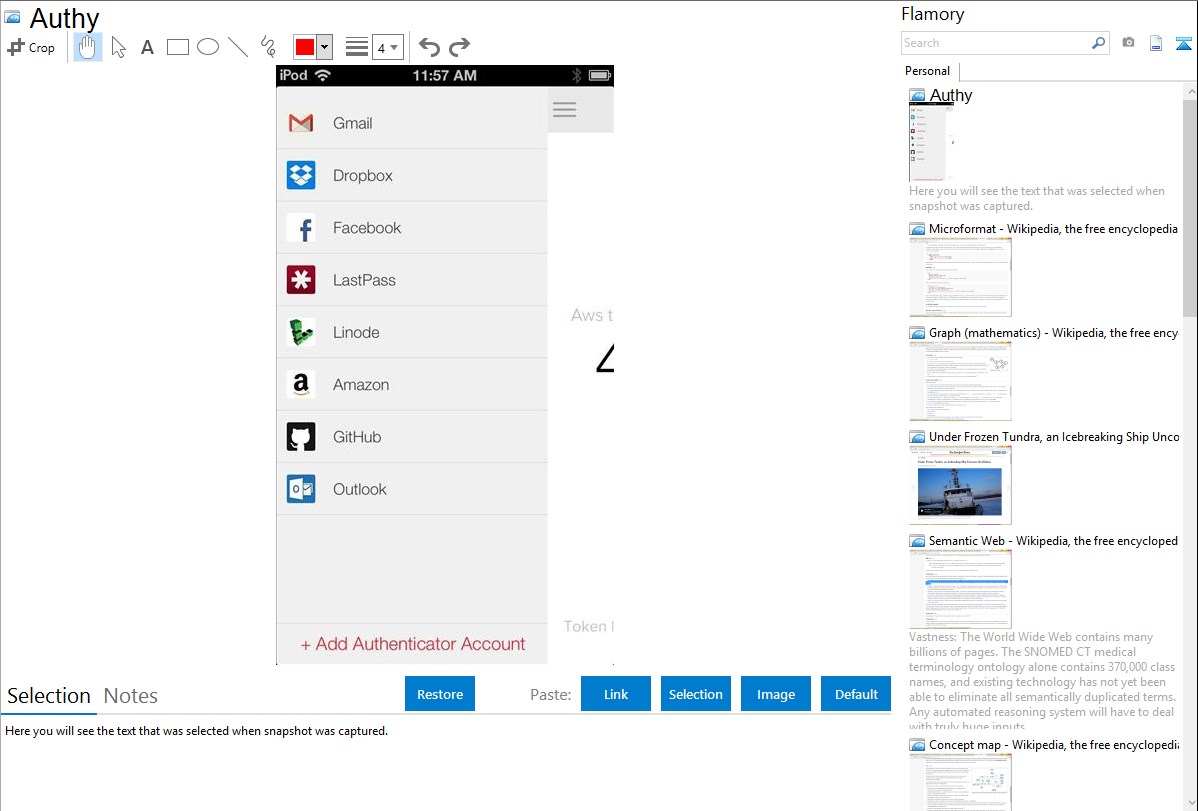Image resolution: width=1198 pixels, height=811 pixels.
Task: Open the line width dropdown showing 4
Action: 388,47
